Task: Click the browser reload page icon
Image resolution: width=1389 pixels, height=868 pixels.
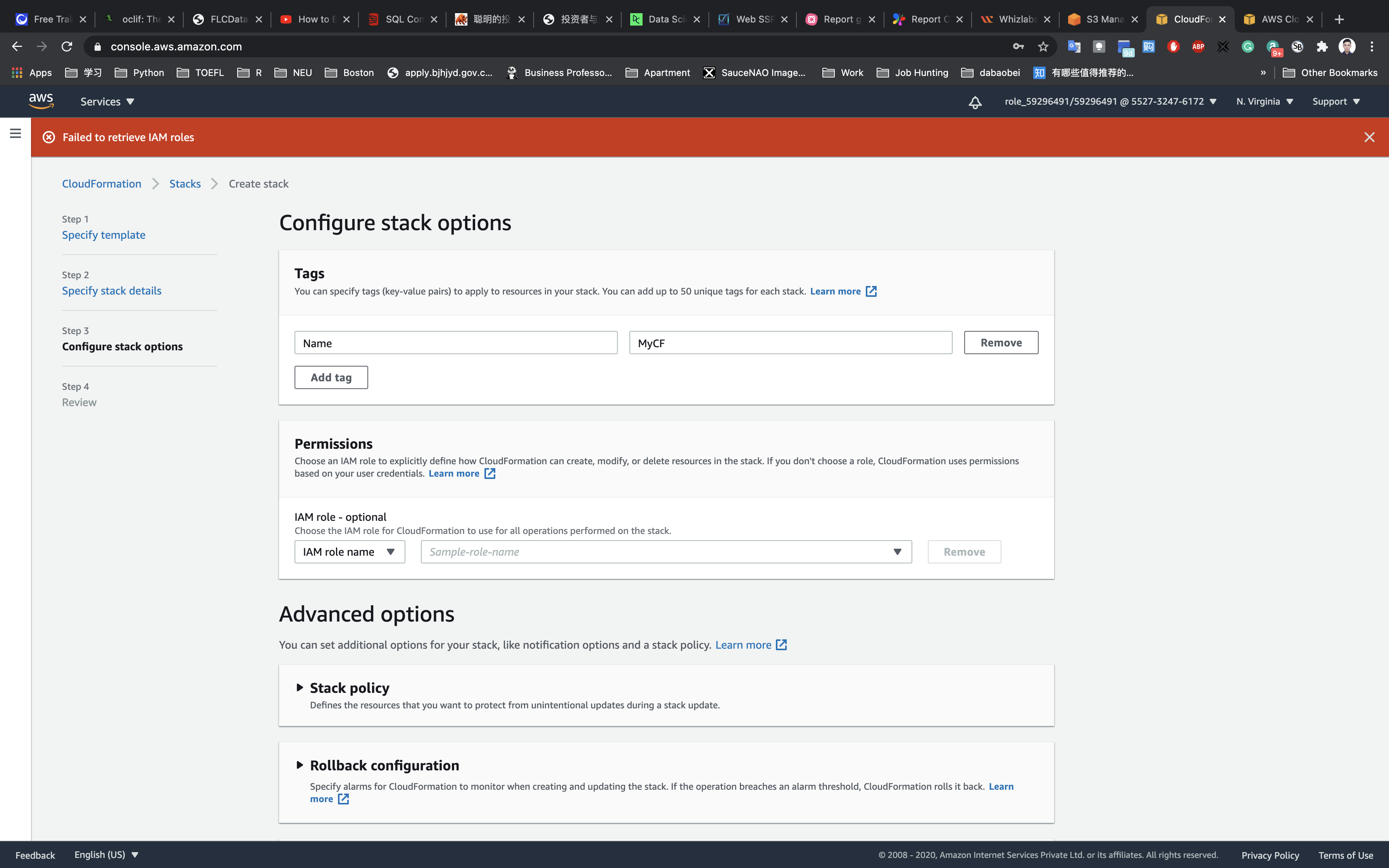Action: [x=67, y=46]
